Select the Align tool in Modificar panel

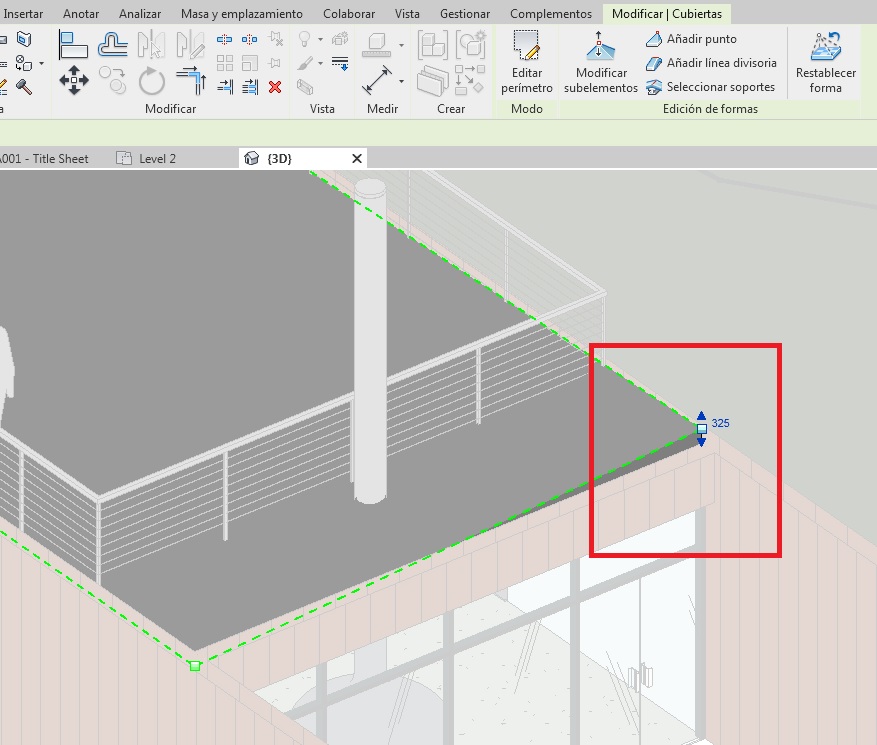pos(74,44)
